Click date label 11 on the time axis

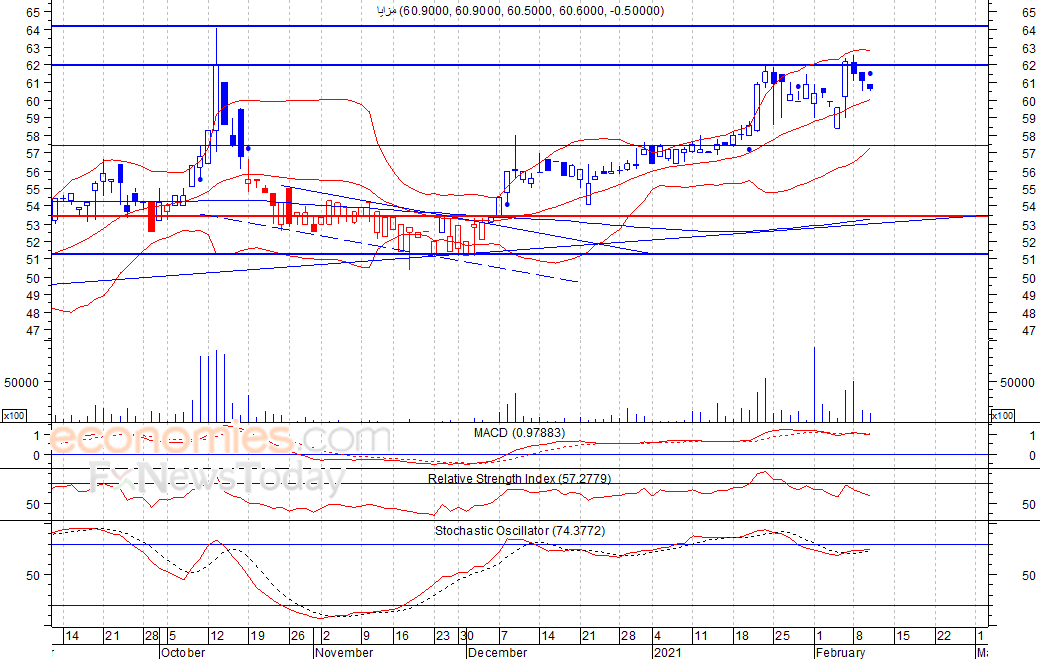(x=700, y=636)
